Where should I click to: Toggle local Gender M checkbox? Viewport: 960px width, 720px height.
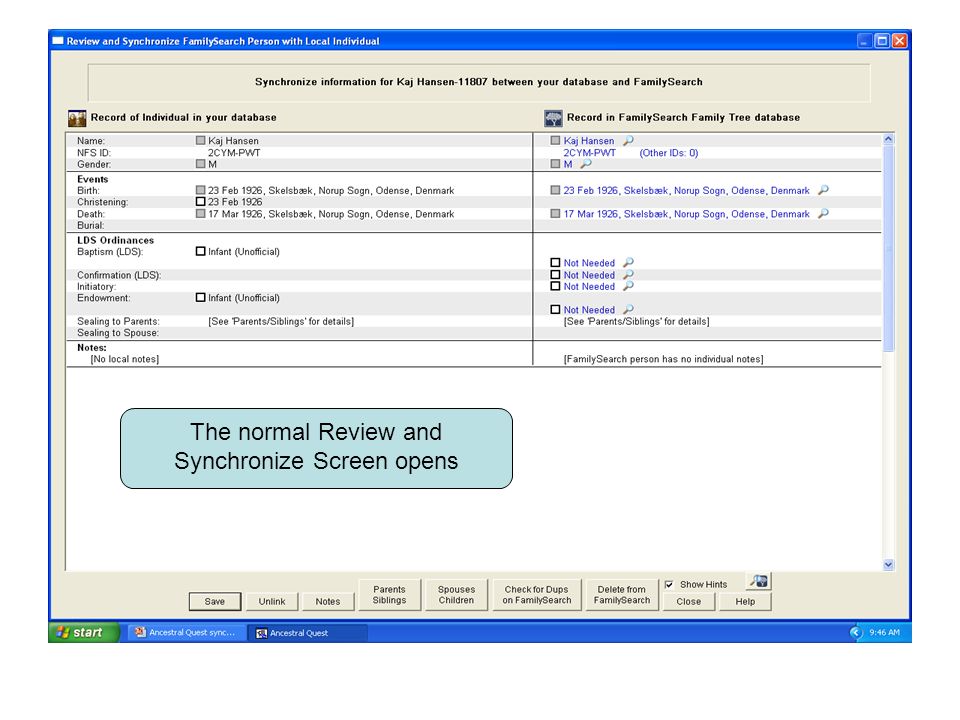pyautogui.click(x=200, y=164)
